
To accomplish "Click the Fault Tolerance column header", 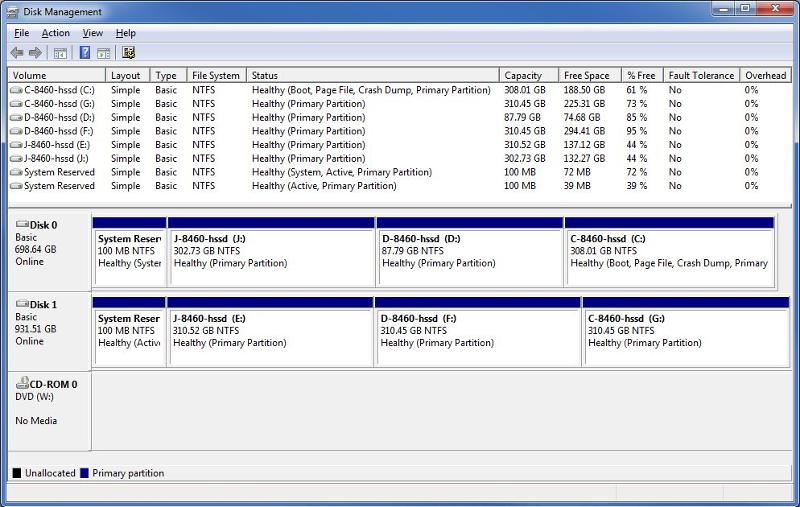I will 702,75.
